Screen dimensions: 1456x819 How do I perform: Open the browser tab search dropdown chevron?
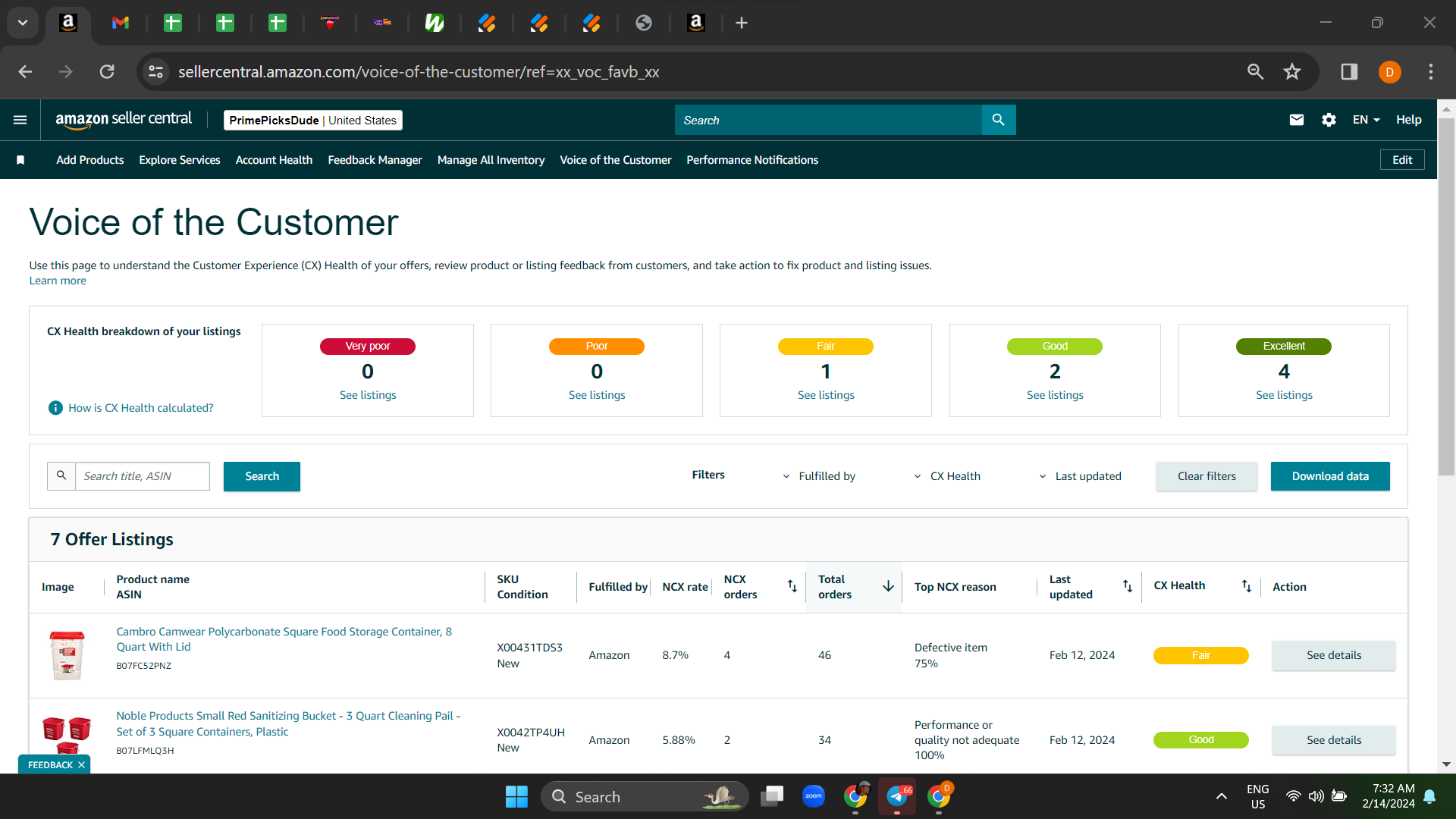pos(23,23)
